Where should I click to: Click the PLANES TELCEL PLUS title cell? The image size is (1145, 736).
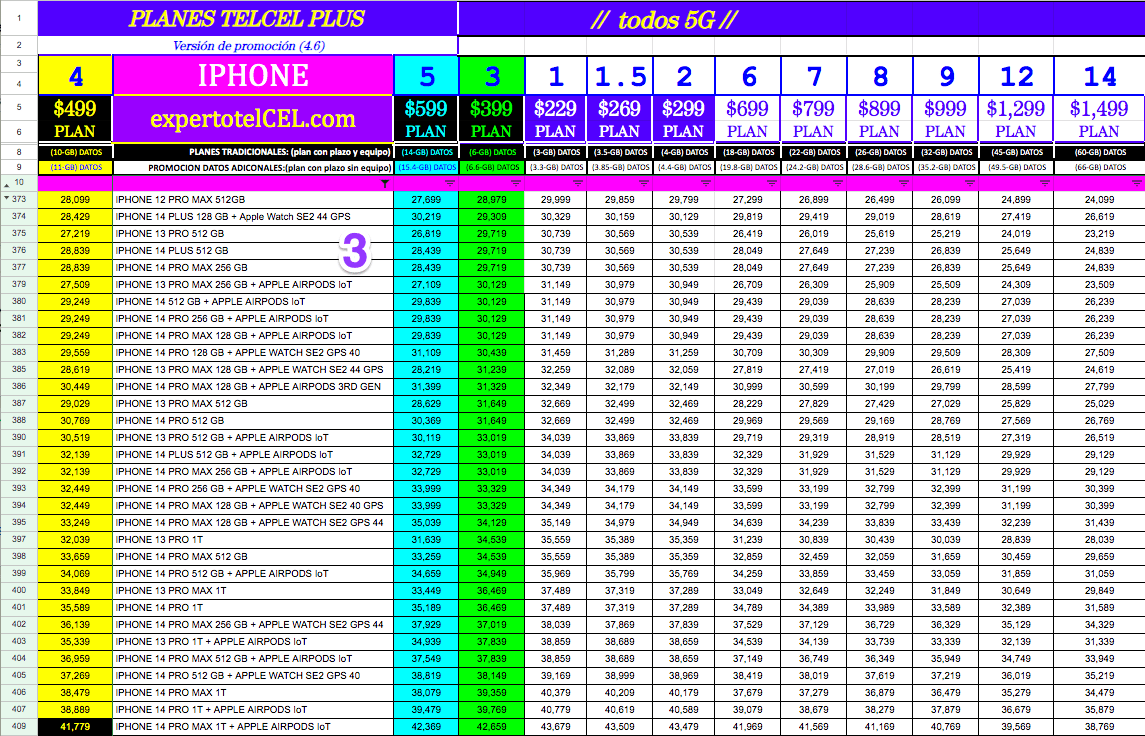coord(248,19)
